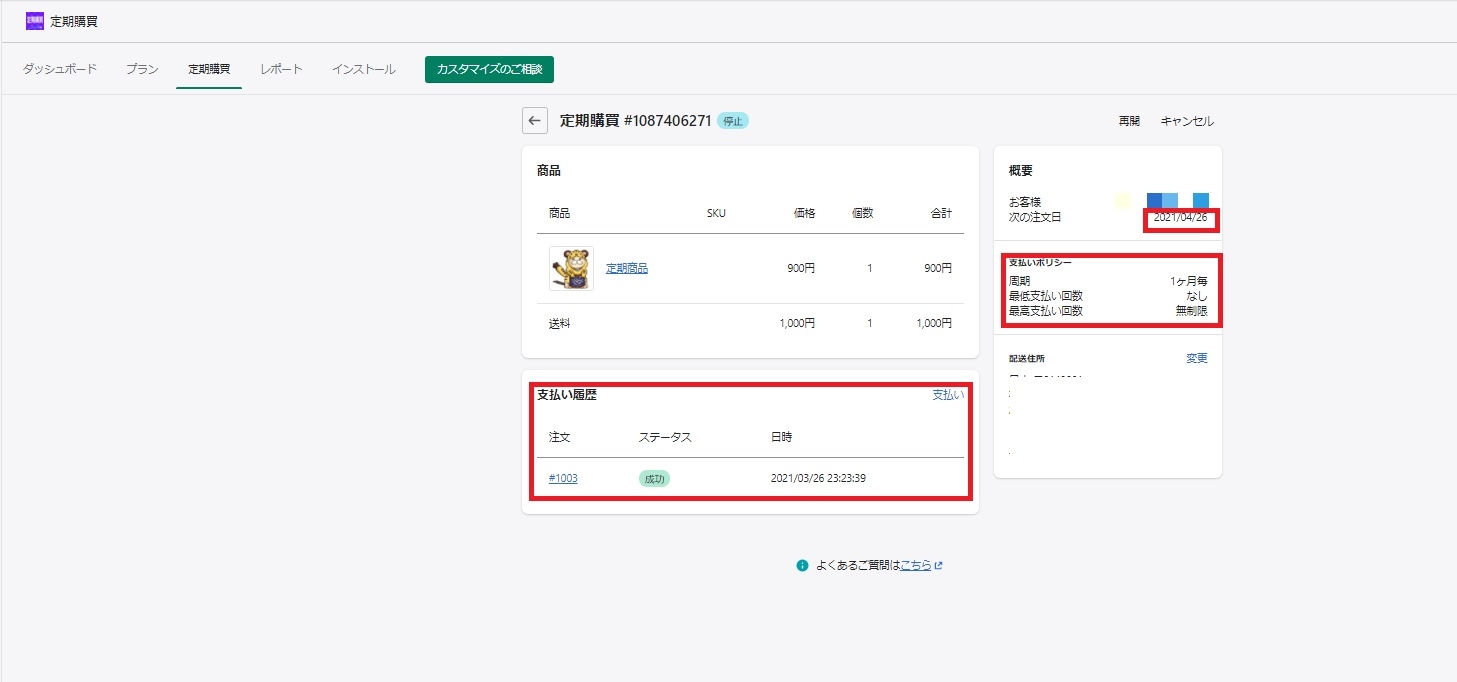Open the 定期商品 product link
1457x682 pixels.
point(627,268)
